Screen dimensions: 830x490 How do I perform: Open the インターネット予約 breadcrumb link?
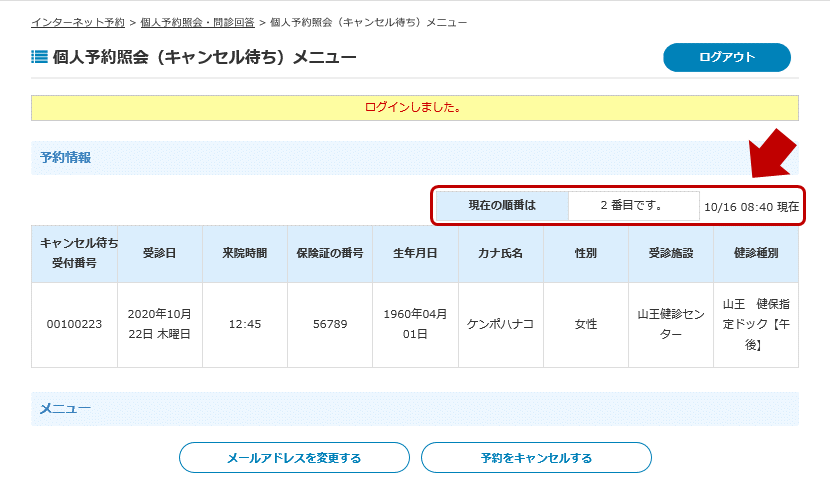(x=78, y=22)
